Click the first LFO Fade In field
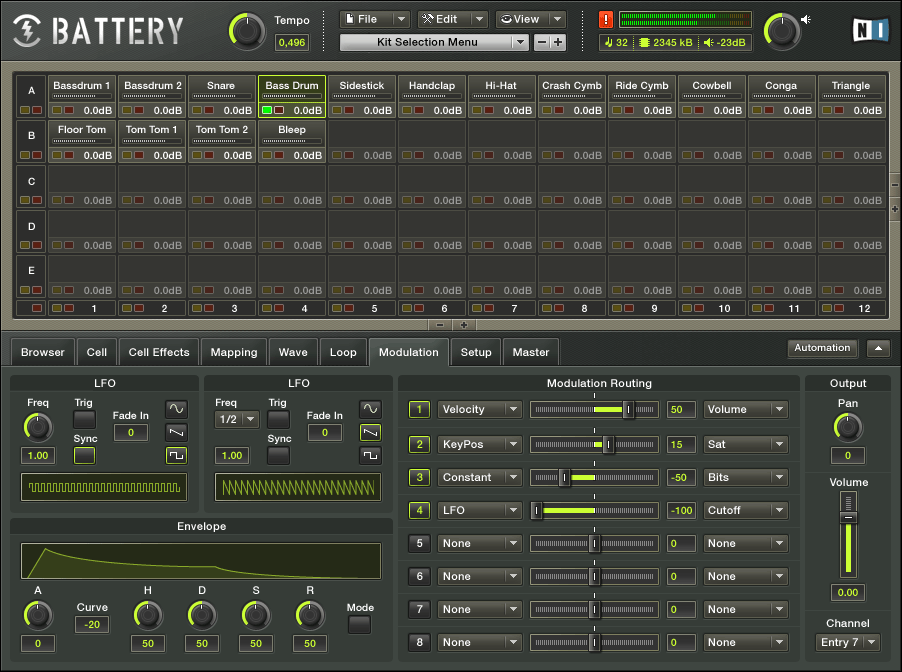 pyautogui.click(x=131, y=433)
